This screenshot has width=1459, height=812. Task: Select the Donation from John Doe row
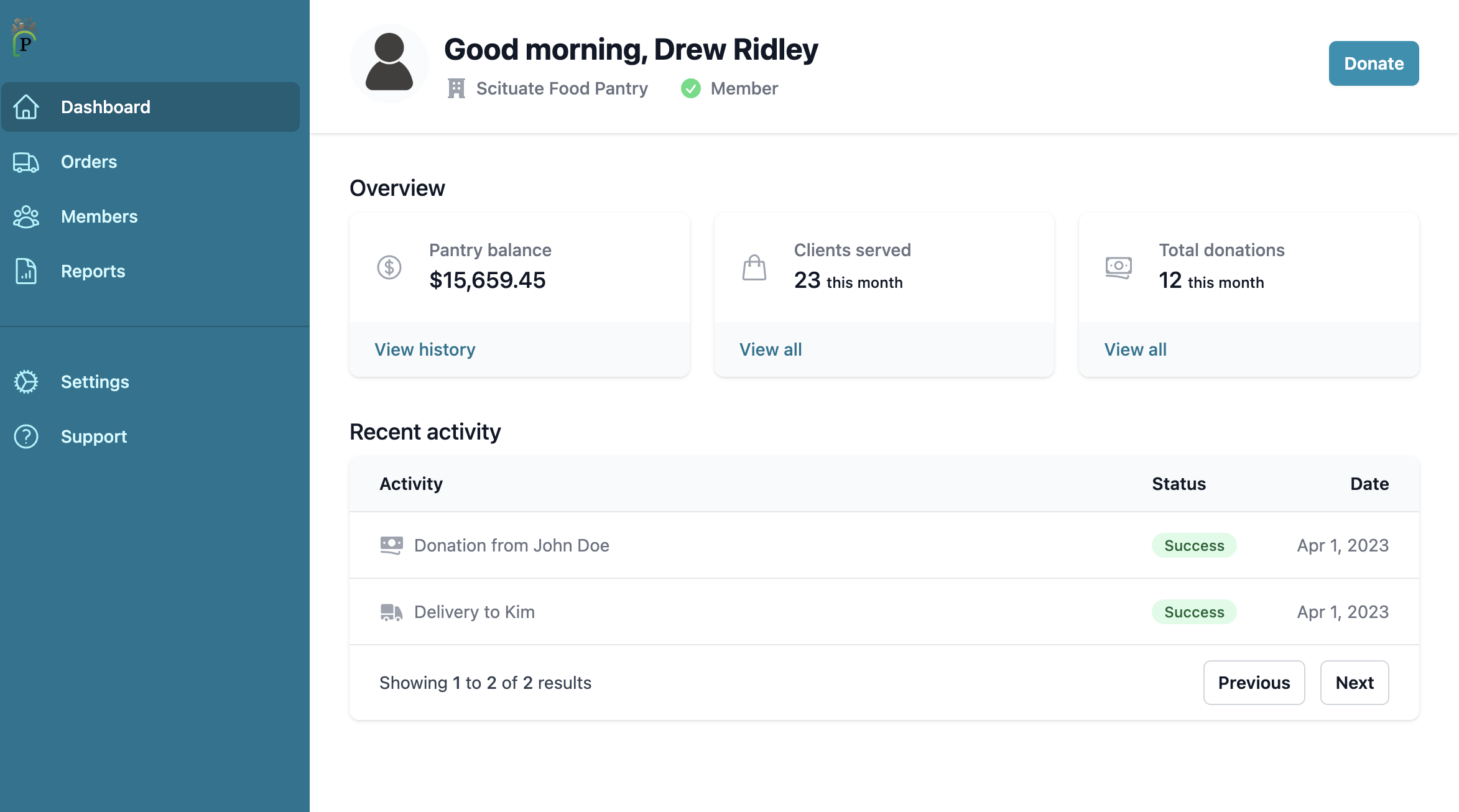pyautogui.click(x=511, y=545)
